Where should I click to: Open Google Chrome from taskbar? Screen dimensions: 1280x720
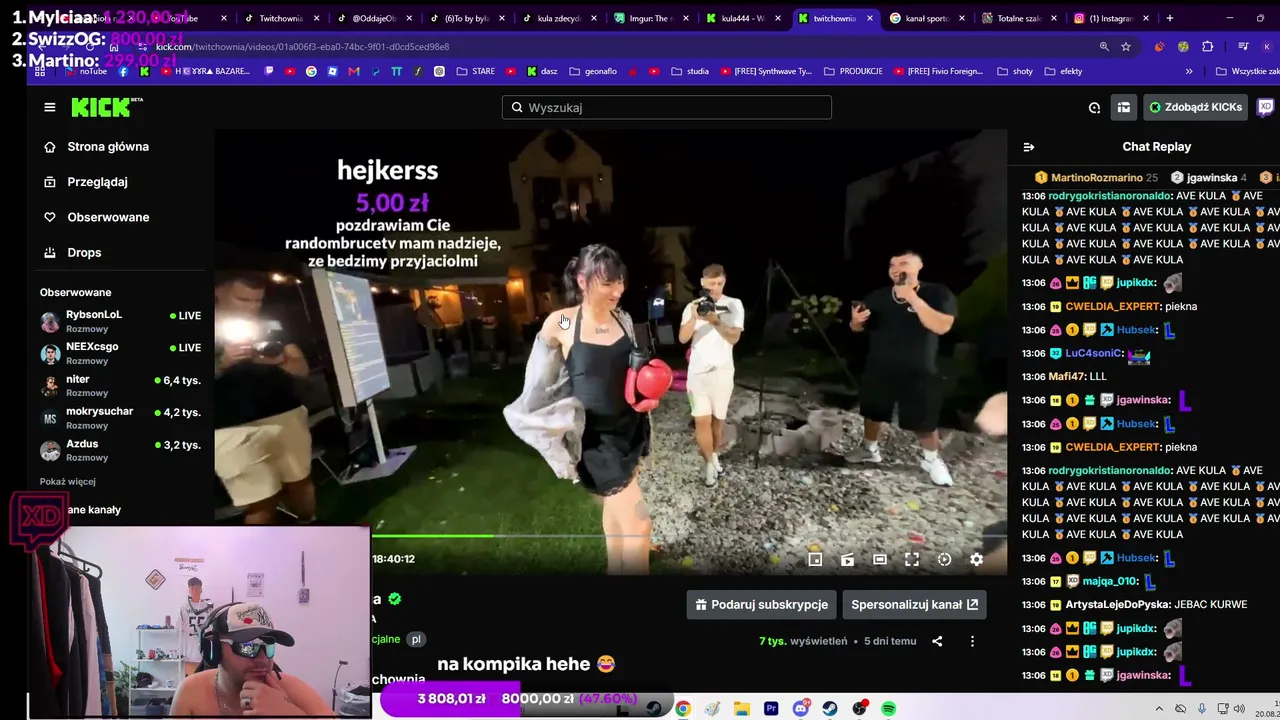pos(683,709)
